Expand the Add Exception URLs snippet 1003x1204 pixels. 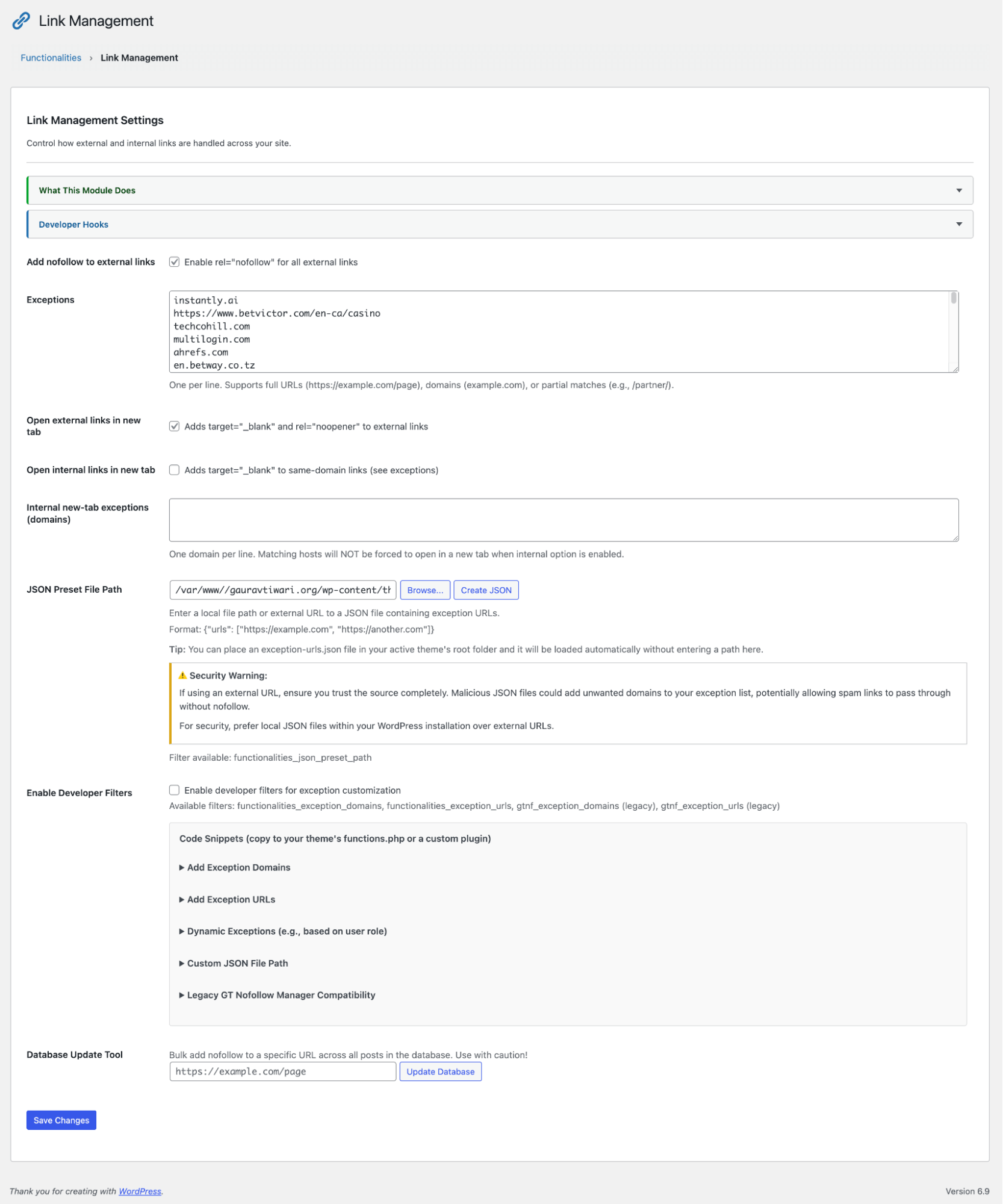(x=230, y=899)
